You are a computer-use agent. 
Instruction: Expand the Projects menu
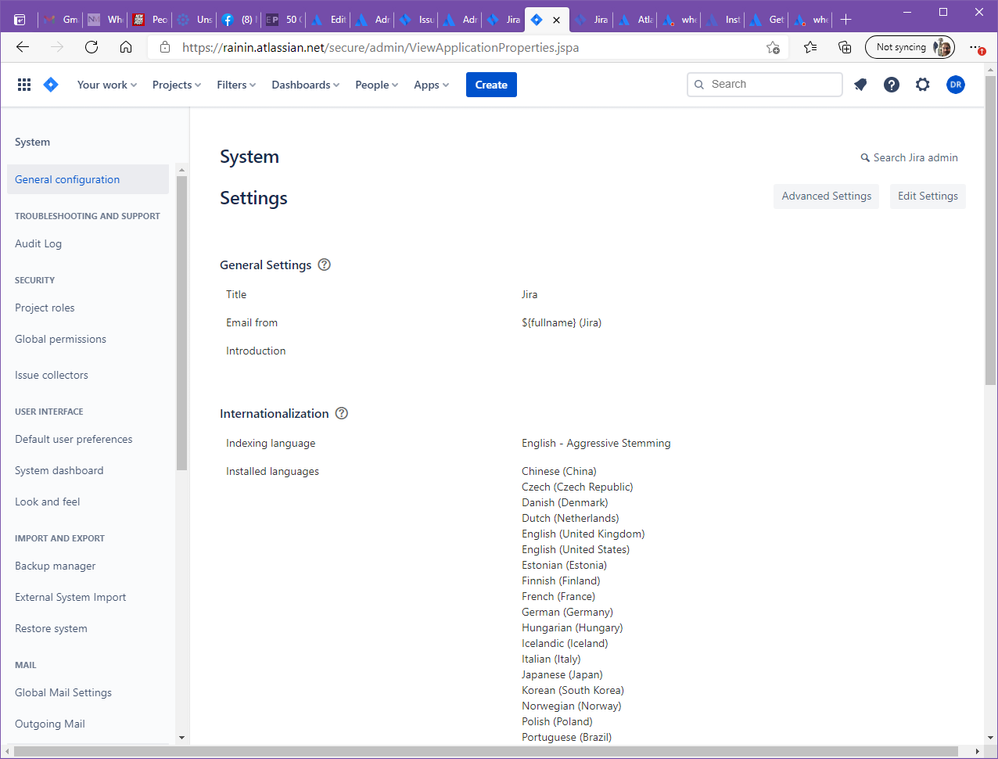pos(176,85)
